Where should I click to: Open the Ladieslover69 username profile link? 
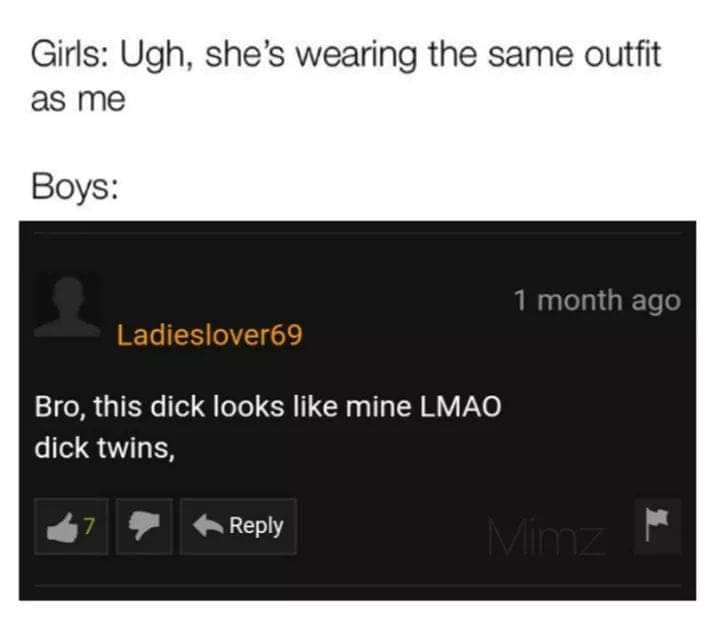coord(209,335)
